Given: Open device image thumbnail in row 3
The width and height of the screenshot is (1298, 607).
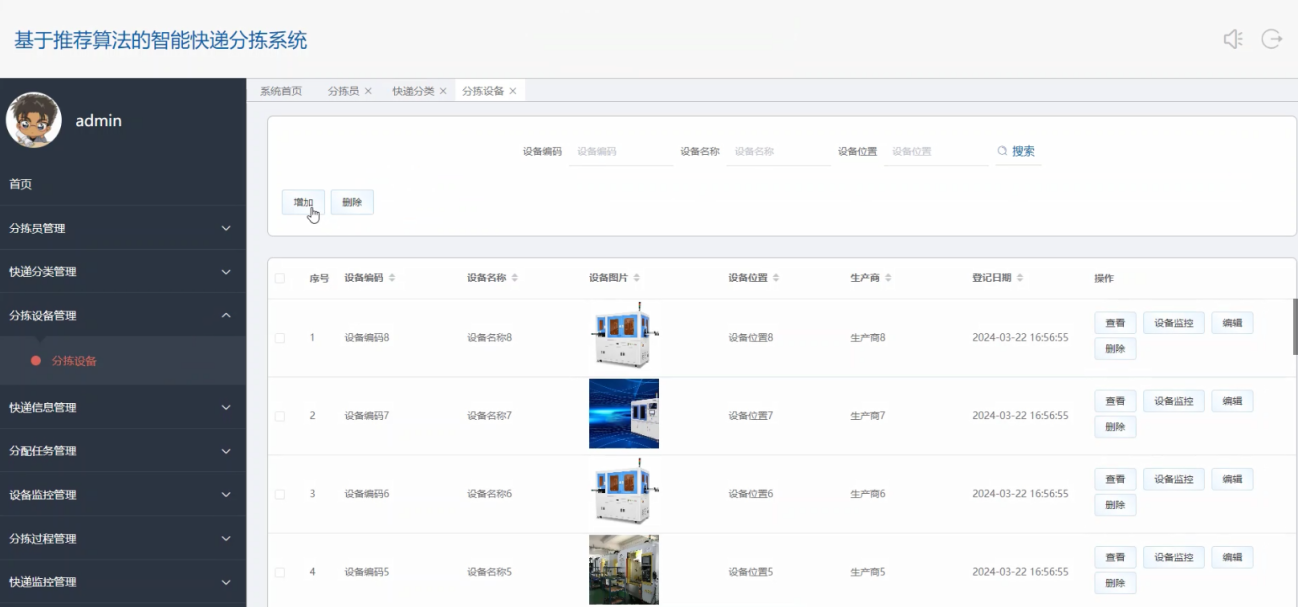Looking at the screenshot, I should [624, 491].
